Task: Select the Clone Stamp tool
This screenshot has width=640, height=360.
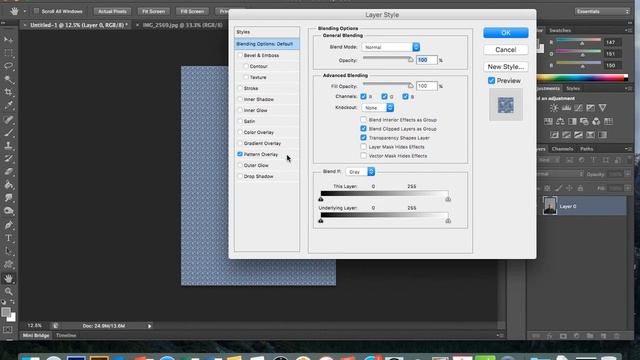Action: tap(8, 145)
